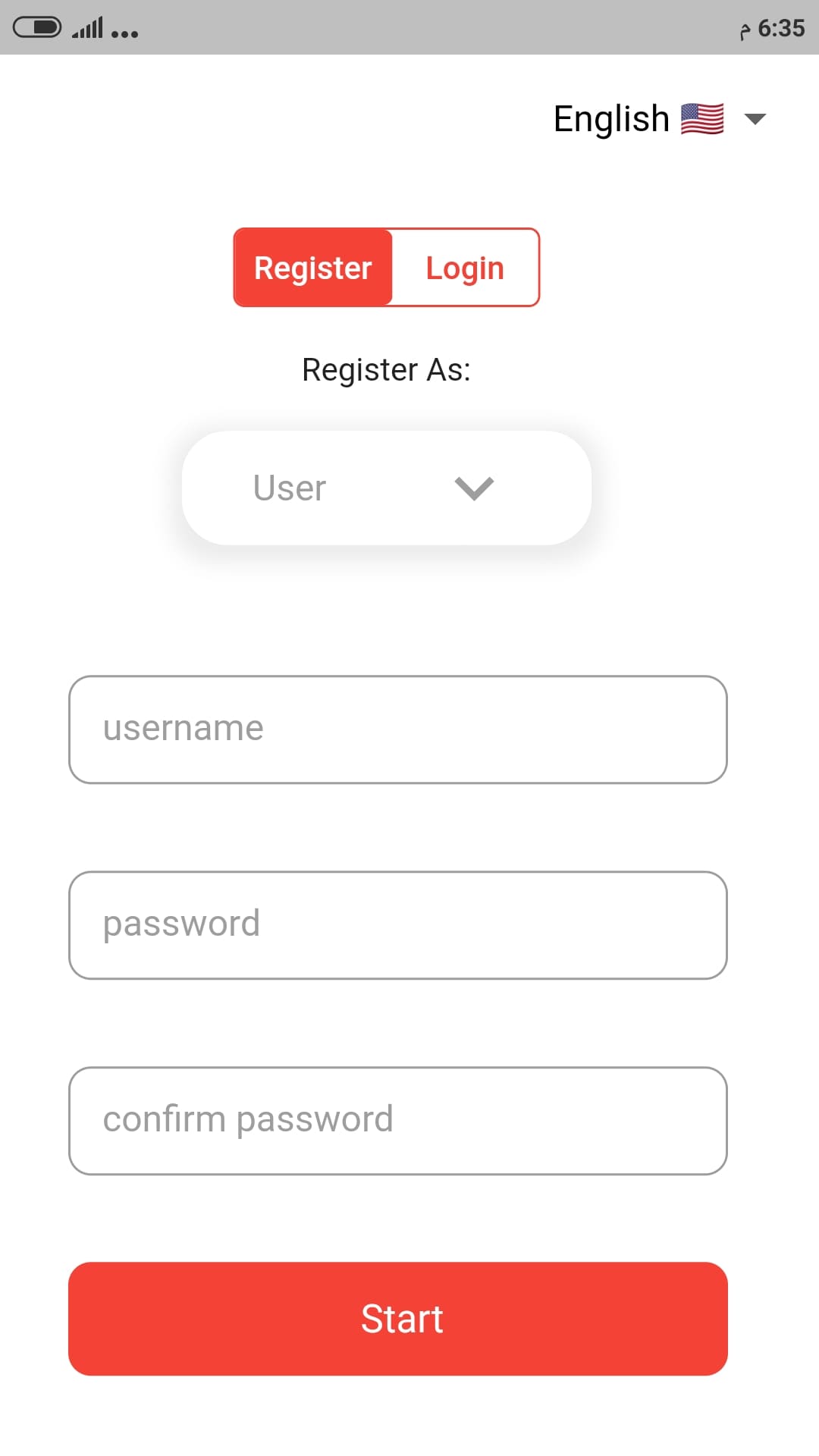Click the English language label
Image resolution: width=819 pixels, height=1456 pixels.
pyautogui.click(x=611, y=119)
